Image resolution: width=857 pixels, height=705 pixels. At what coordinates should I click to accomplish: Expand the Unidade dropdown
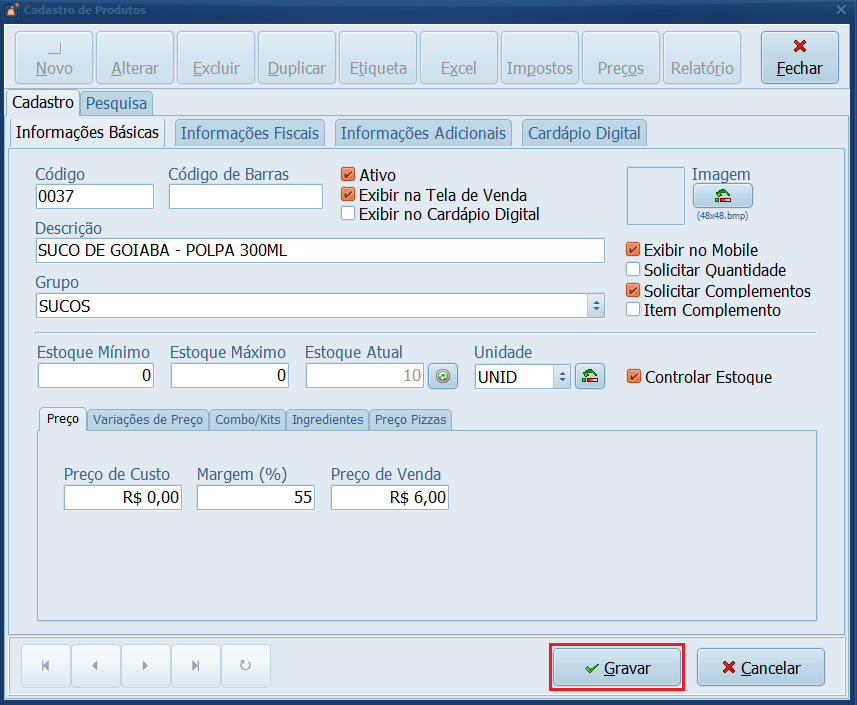(x=562, y=377)
